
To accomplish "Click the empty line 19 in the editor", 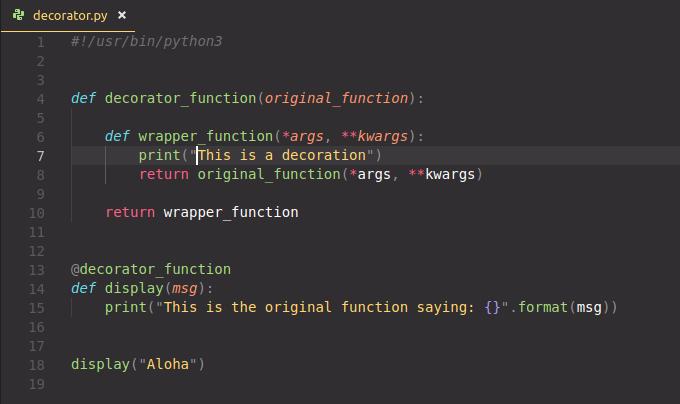I will [x=300, y=384].
